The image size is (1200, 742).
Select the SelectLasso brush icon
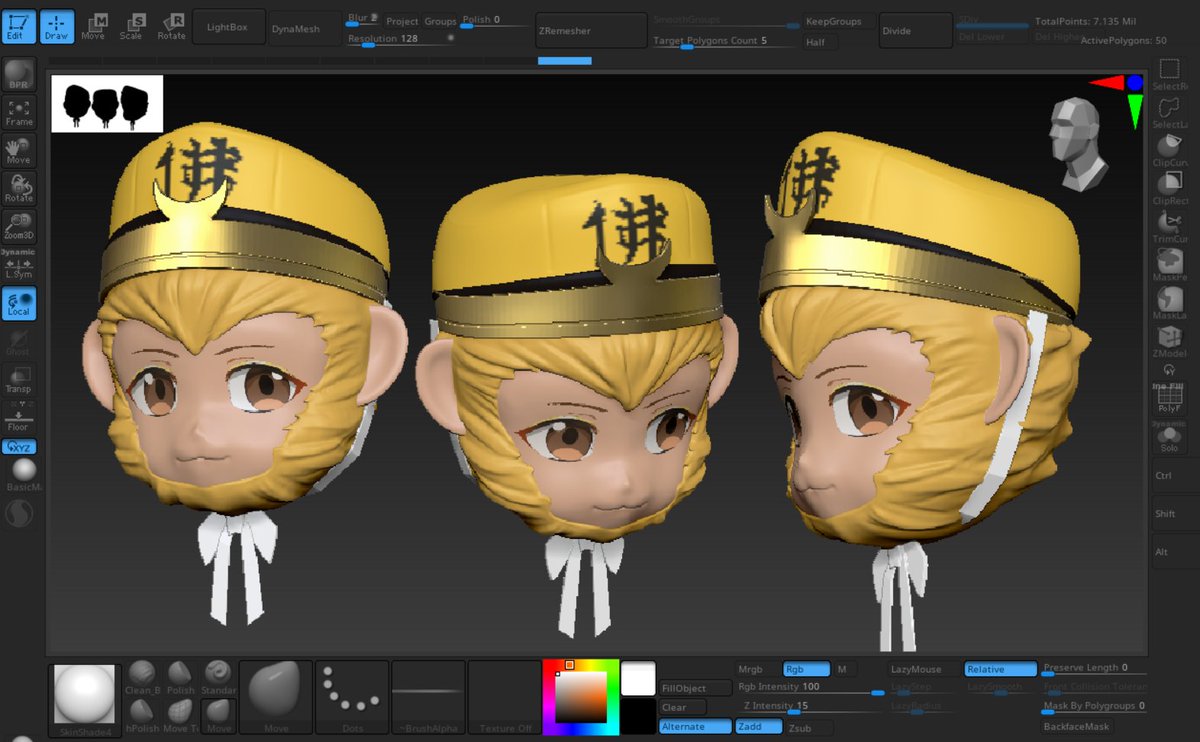(1168, 113)
